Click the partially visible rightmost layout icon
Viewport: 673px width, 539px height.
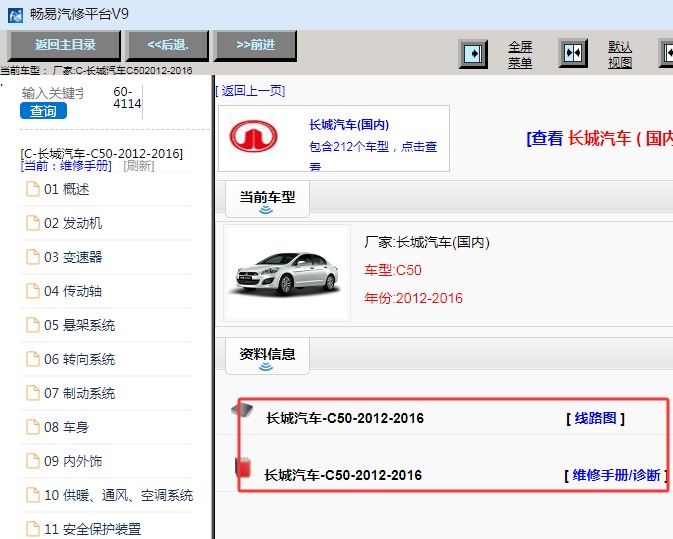[x=666, y=53]
